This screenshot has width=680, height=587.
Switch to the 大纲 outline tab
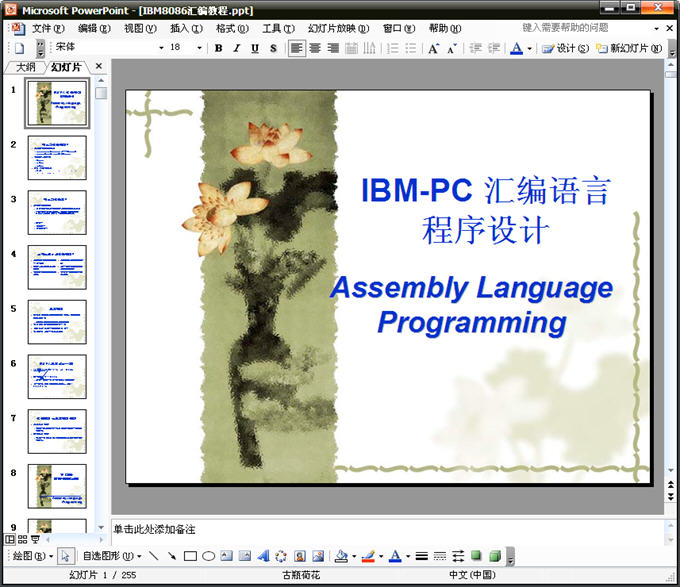point(26,67)
